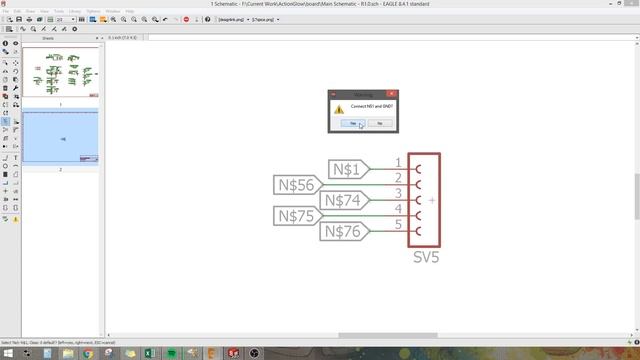Image resolution: width=640 pixels, height=360 pixels.
Task: Click the Save icon in the top toolbar
Action: tap(19, 20)
